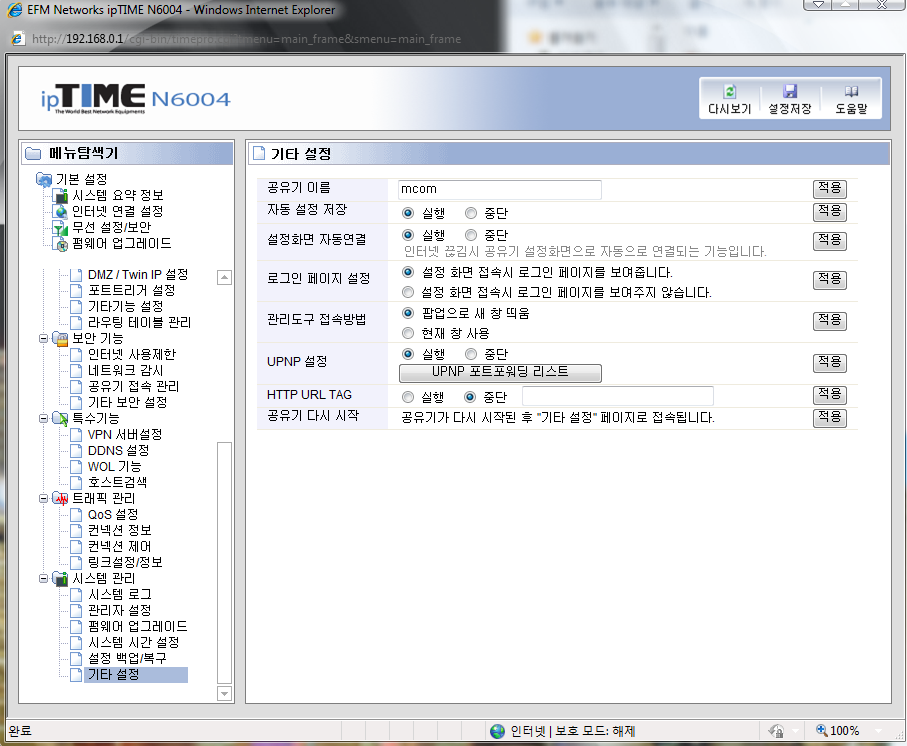Click the page icon next to 시스템 로그
Screen dimensions: 907x746
tap(76, 594)
